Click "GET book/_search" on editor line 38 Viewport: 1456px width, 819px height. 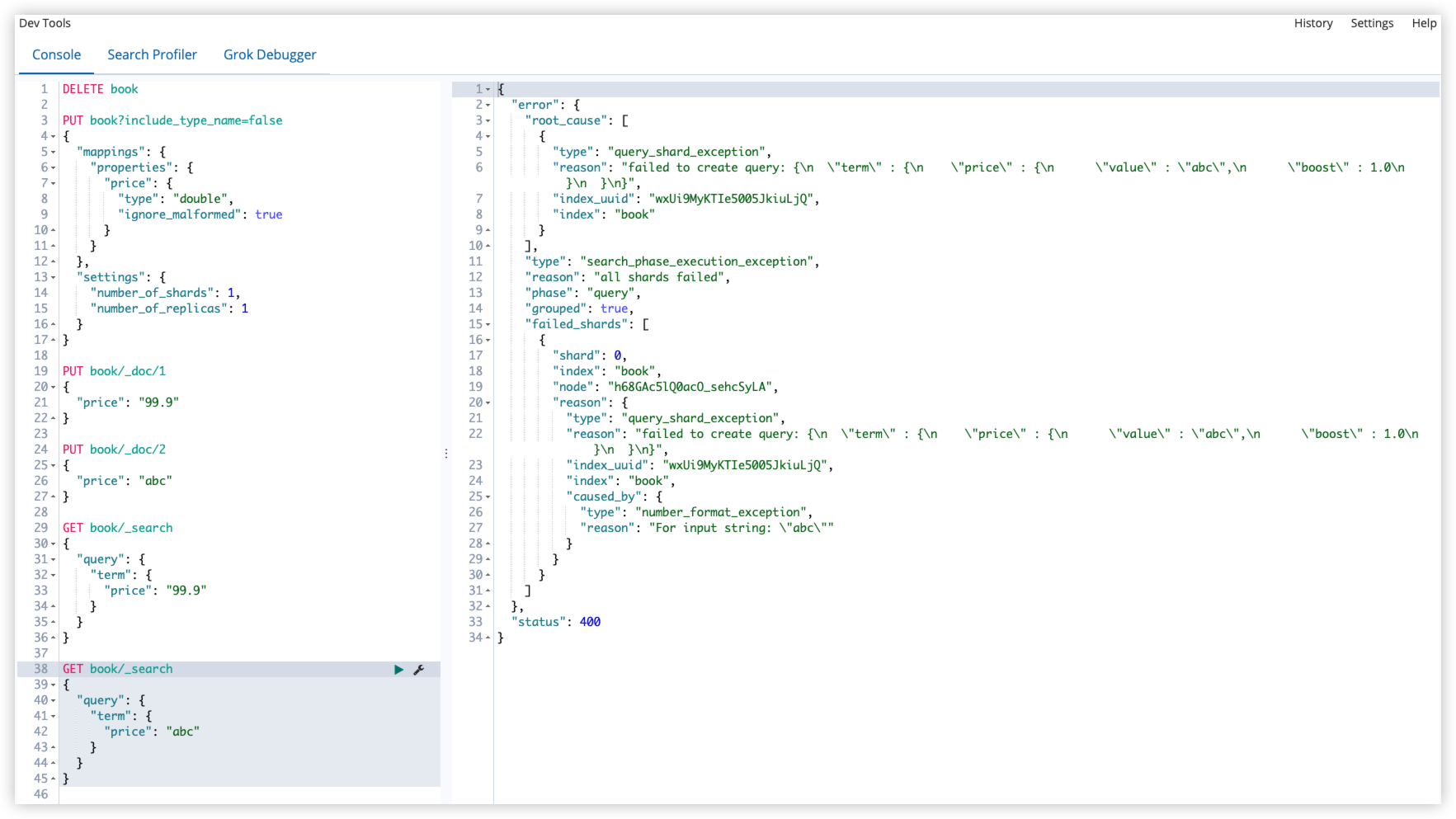pos(118,669)
